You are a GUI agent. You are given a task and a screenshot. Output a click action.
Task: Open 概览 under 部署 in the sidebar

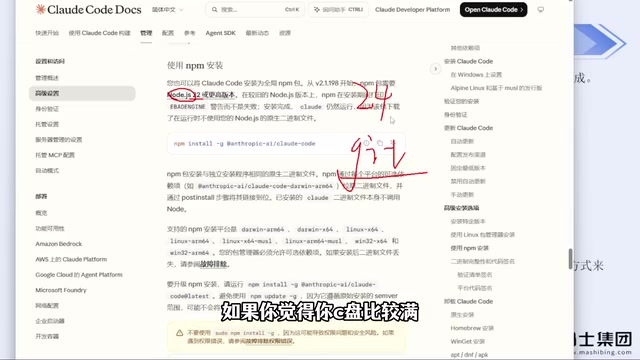[41, 213]
